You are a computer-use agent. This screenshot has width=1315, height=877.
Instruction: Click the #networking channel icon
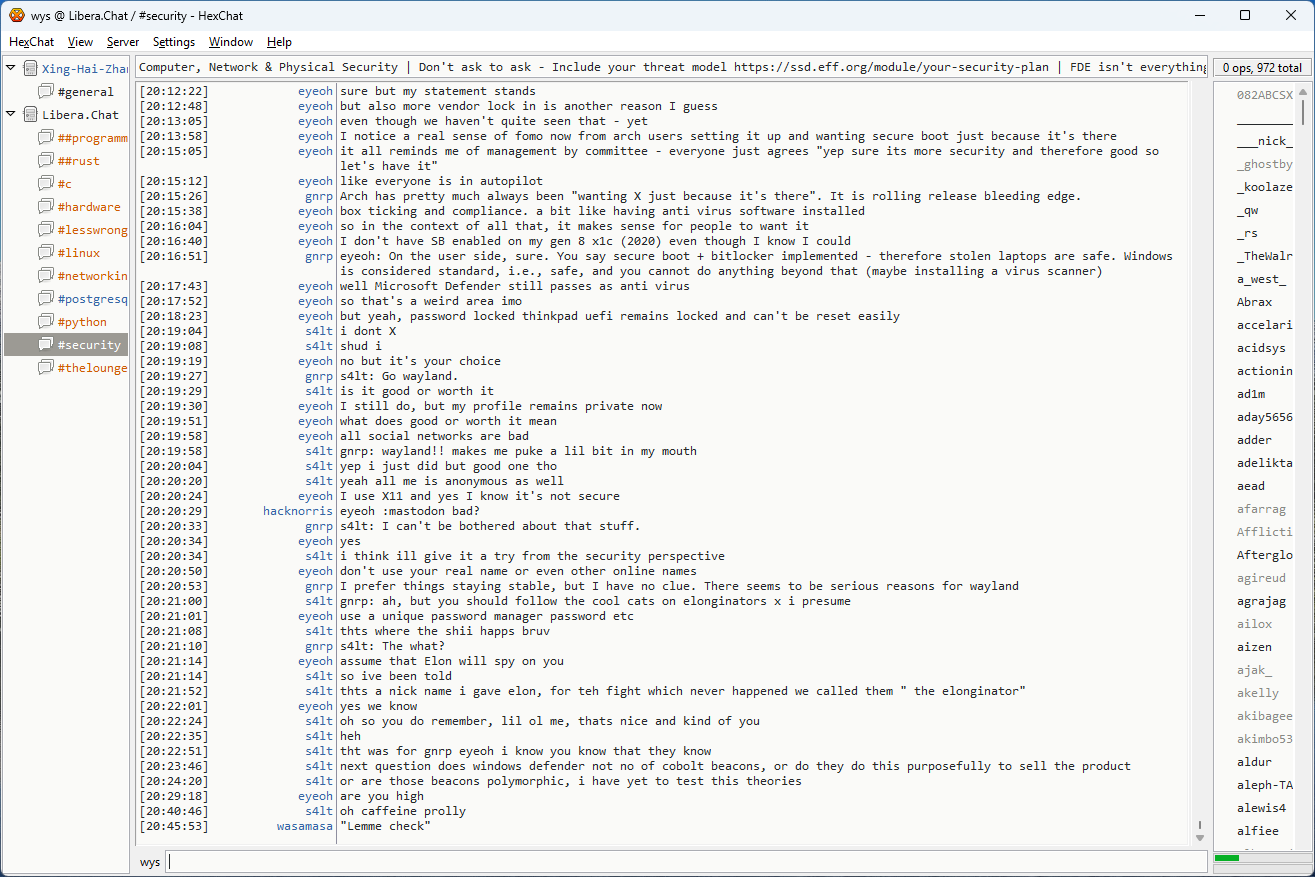(46, 275)
